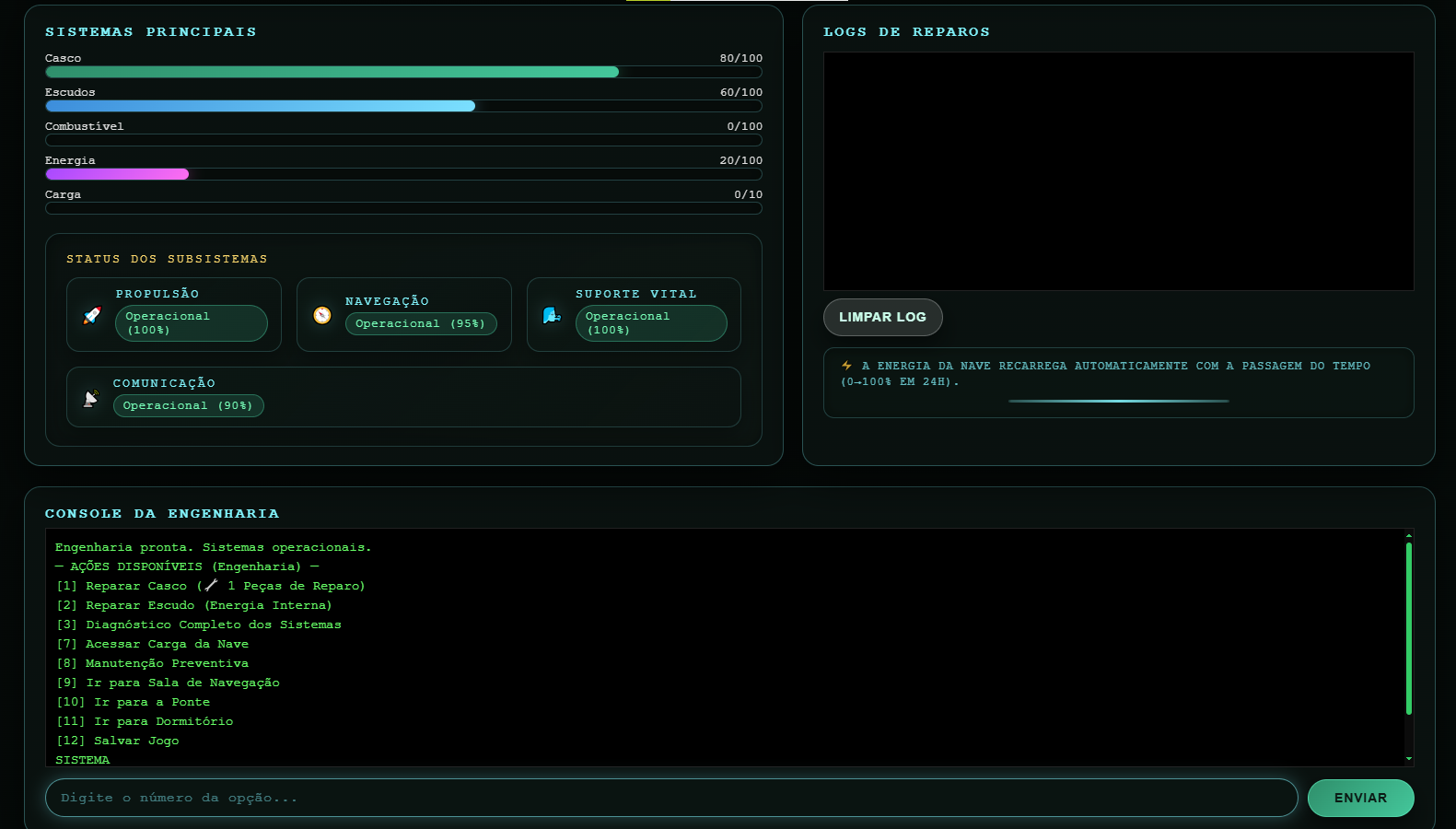The height and width of the screenshot is (829, 1456).
Task: Click the Casco progress bar
Action: [x=403, y=72]
